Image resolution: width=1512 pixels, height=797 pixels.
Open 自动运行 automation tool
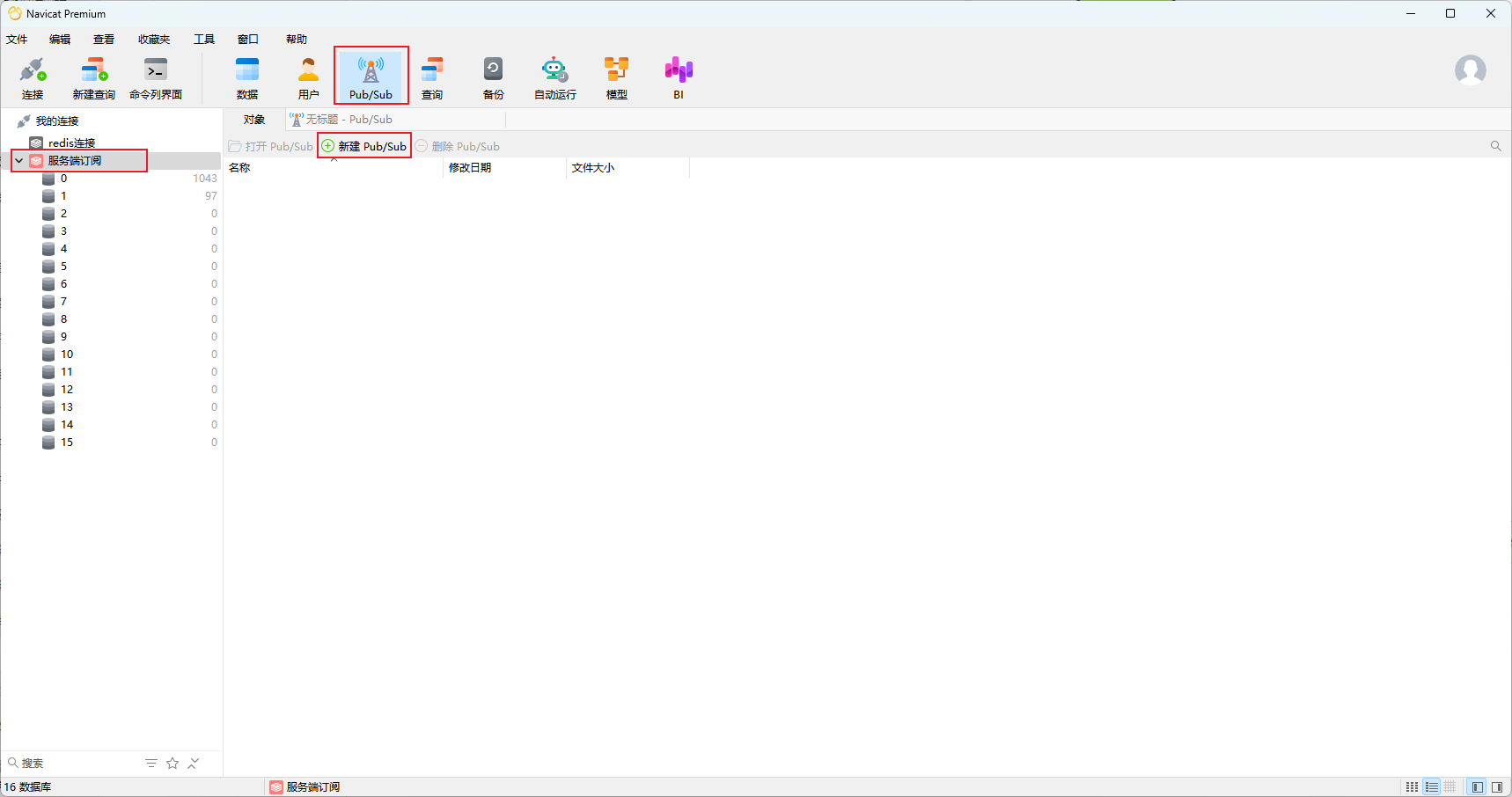(x=555, y=78)
